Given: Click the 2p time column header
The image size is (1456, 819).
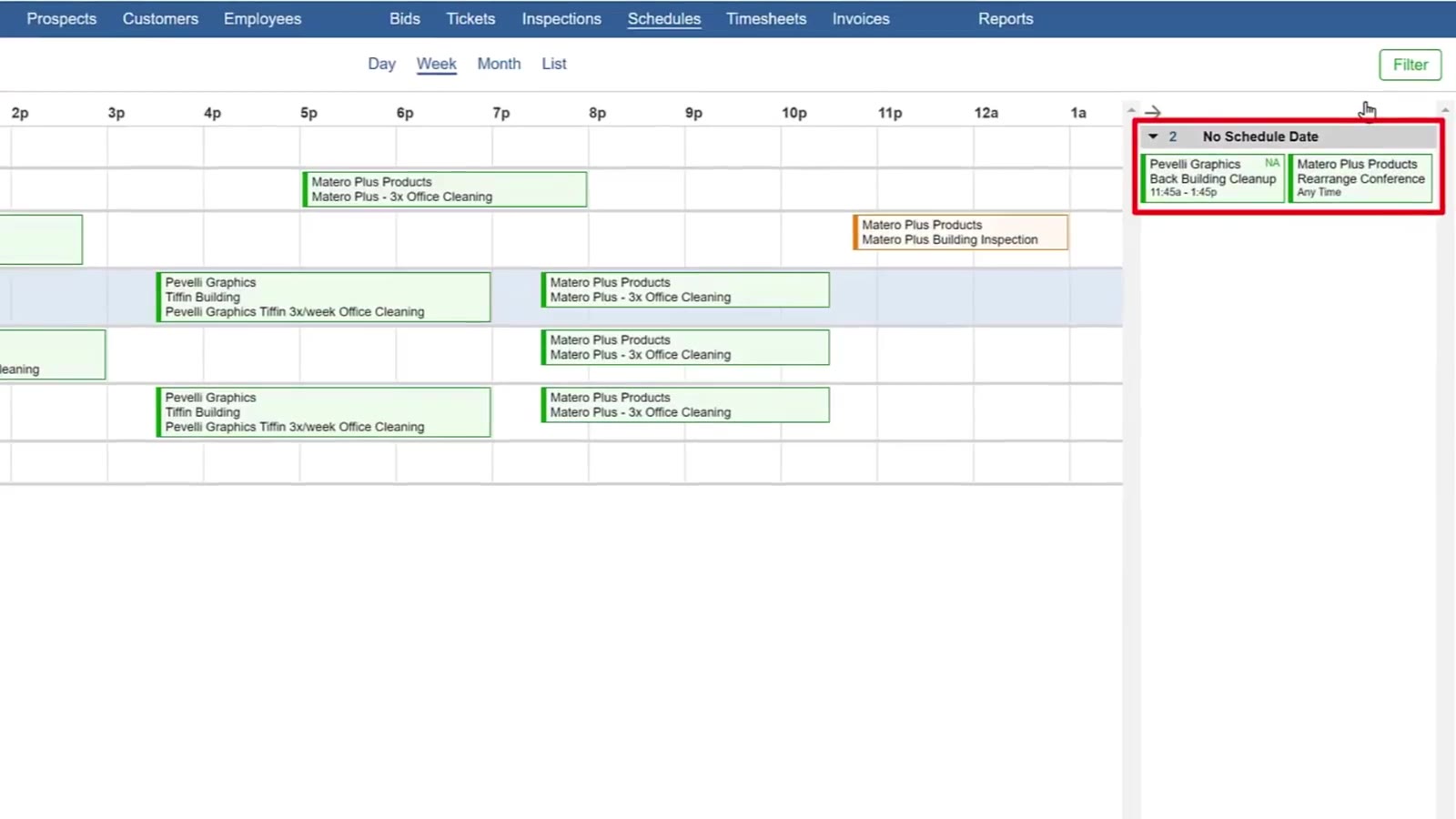Looking at the screenshot, I should tap(20, 113).
